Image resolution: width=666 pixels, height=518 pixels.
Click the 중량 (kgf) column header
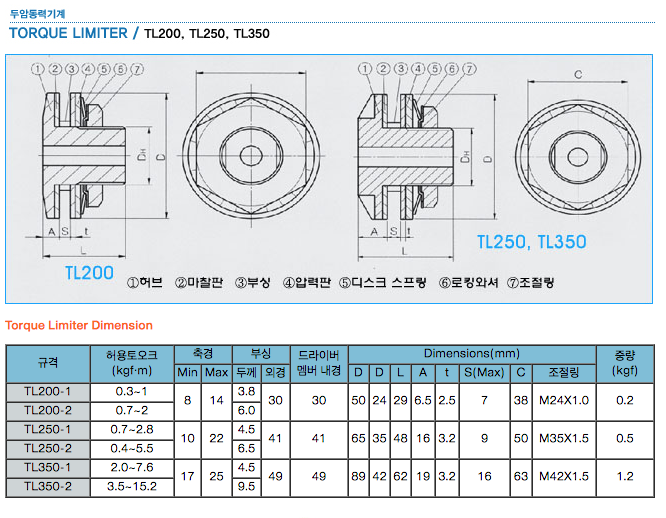click(x=625, y=362)
